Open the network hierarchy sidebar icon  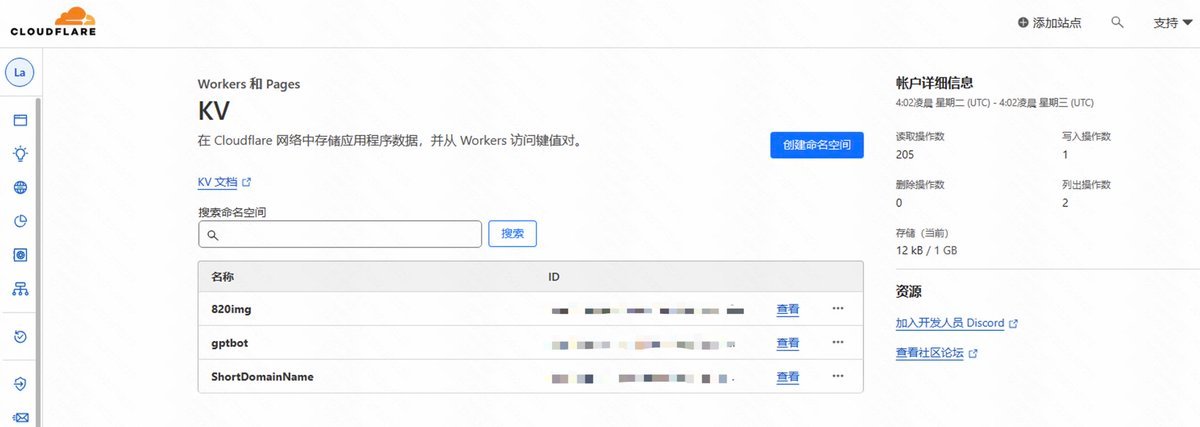(20, 289)
